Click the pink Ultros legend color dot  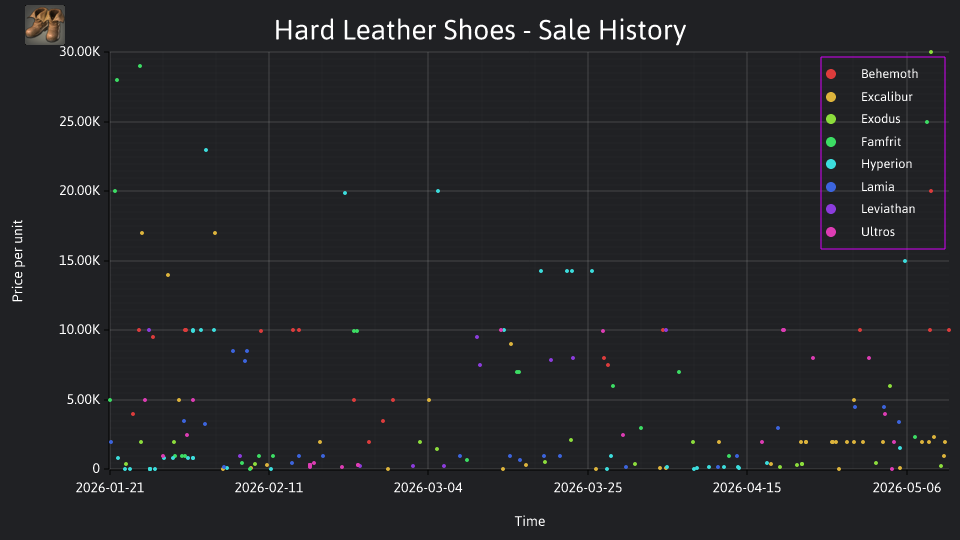coord(831,231)
